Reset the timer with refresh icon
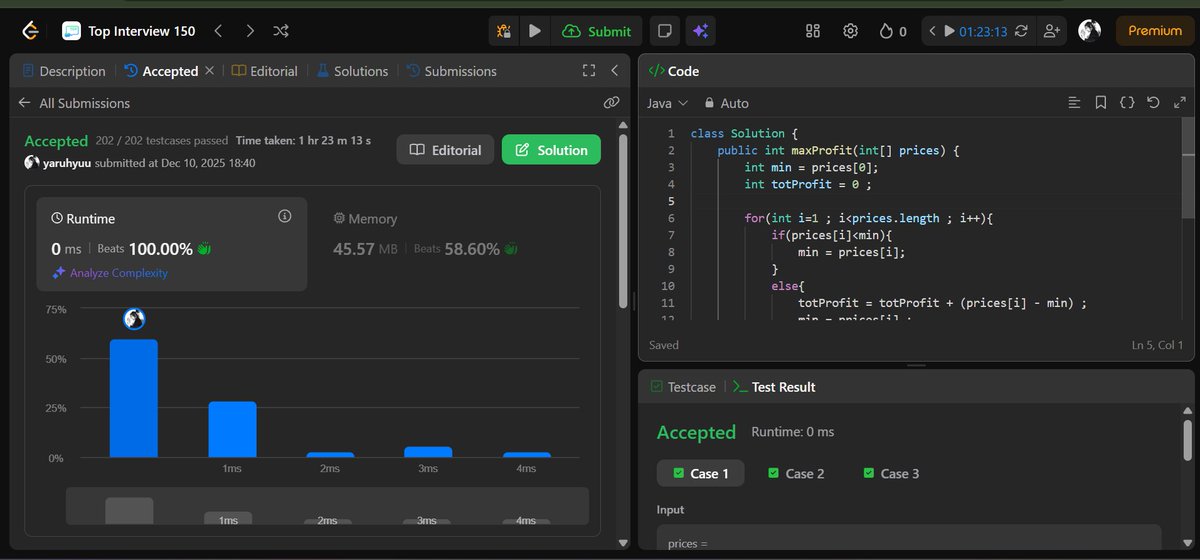 (1021, 31)
